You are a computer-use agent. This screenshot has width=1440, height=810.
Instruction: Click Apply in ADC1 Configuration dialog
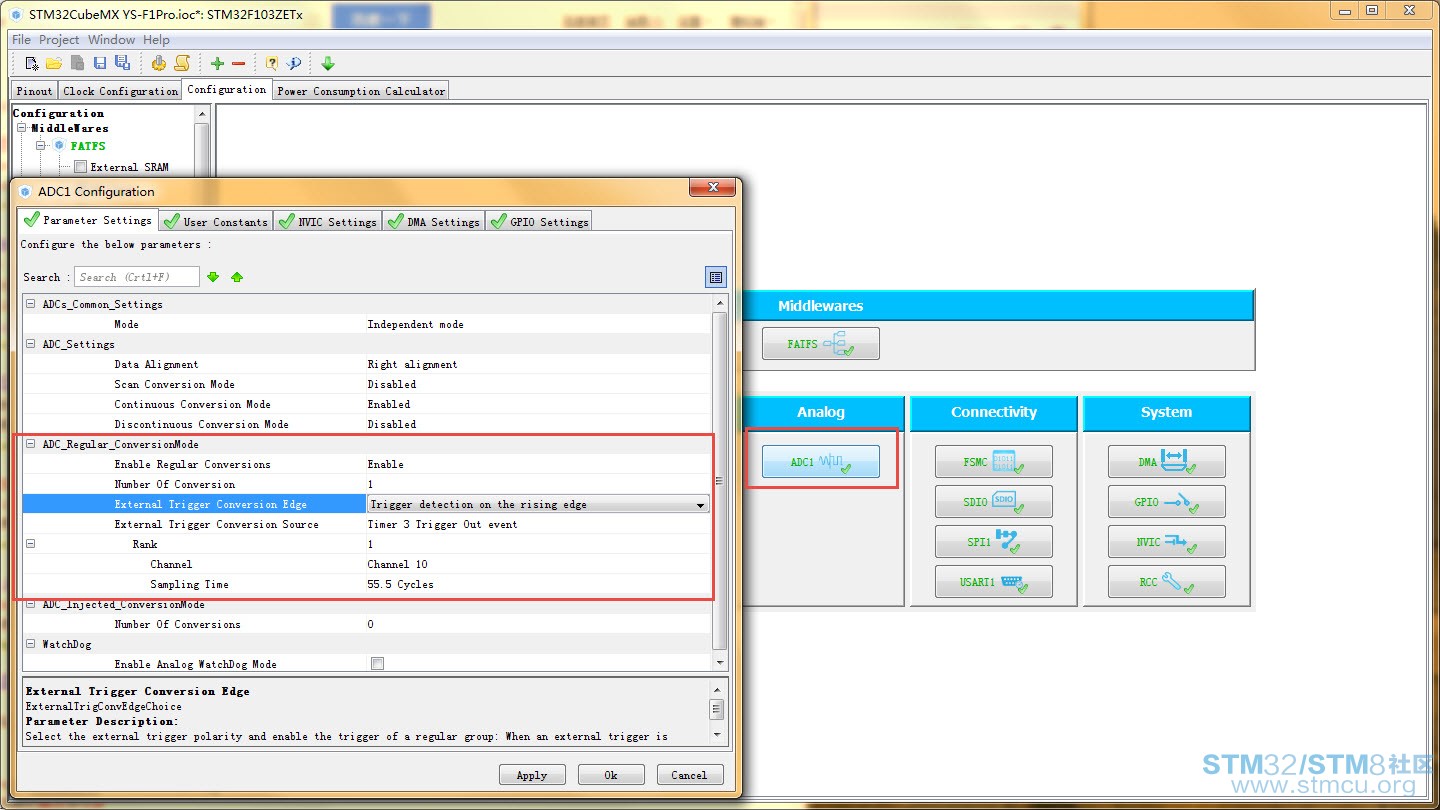click(532, 775)
